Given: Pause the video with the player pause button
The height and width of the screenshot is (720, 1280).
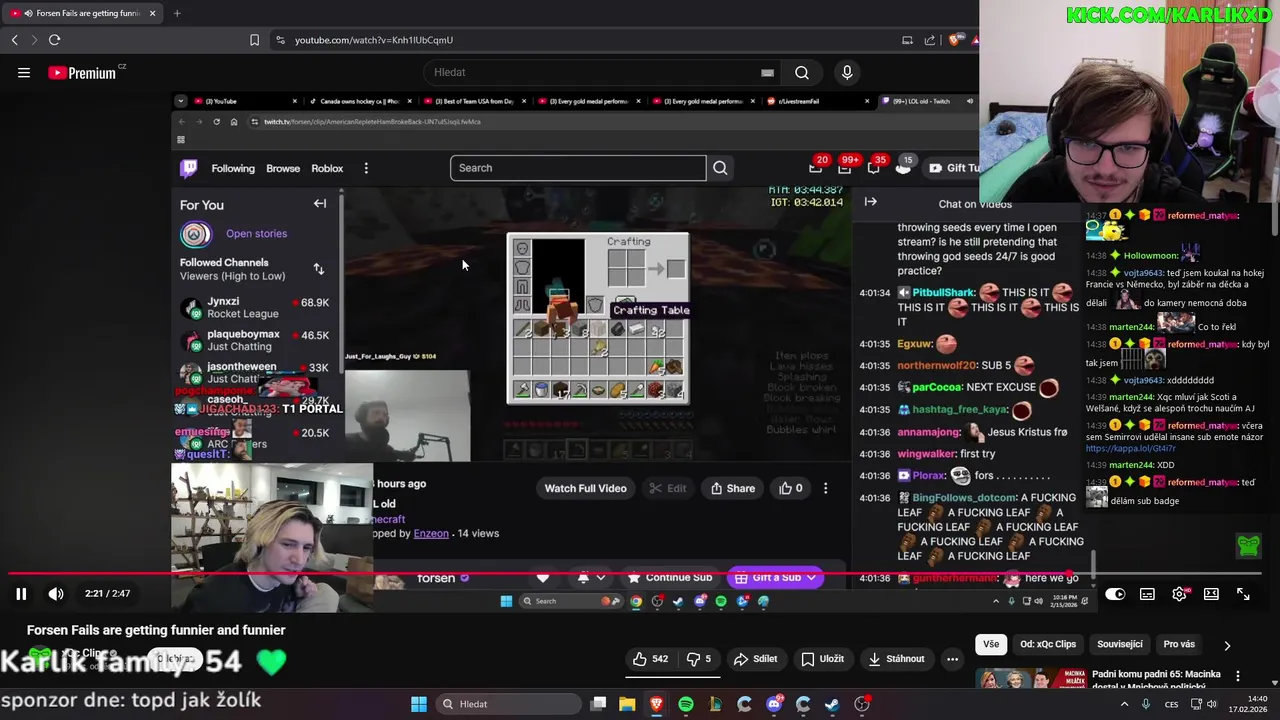Looking at the screenshot, I should pyautogui.click(x=20, y=593).
